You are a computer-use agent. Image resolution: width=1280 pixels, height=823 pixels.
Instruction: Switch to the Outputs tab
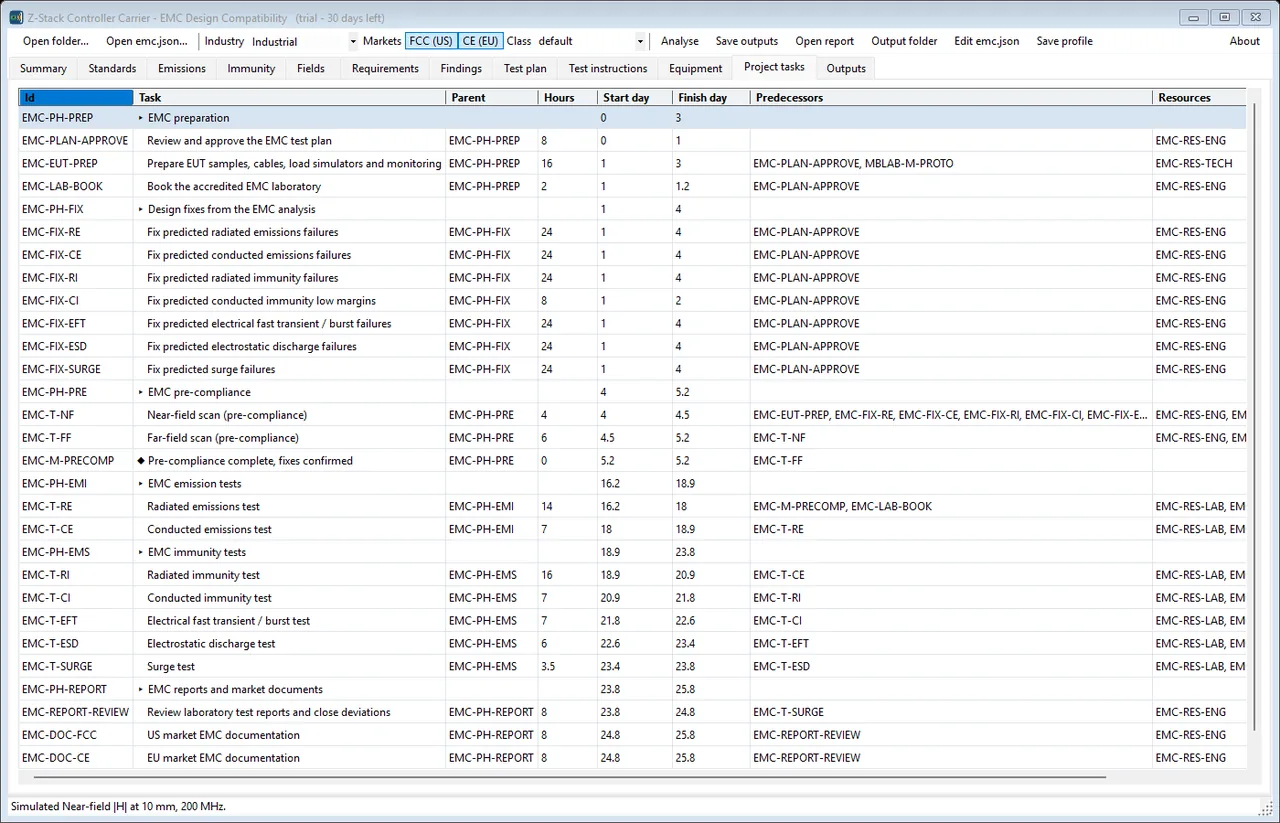[846, 69]
